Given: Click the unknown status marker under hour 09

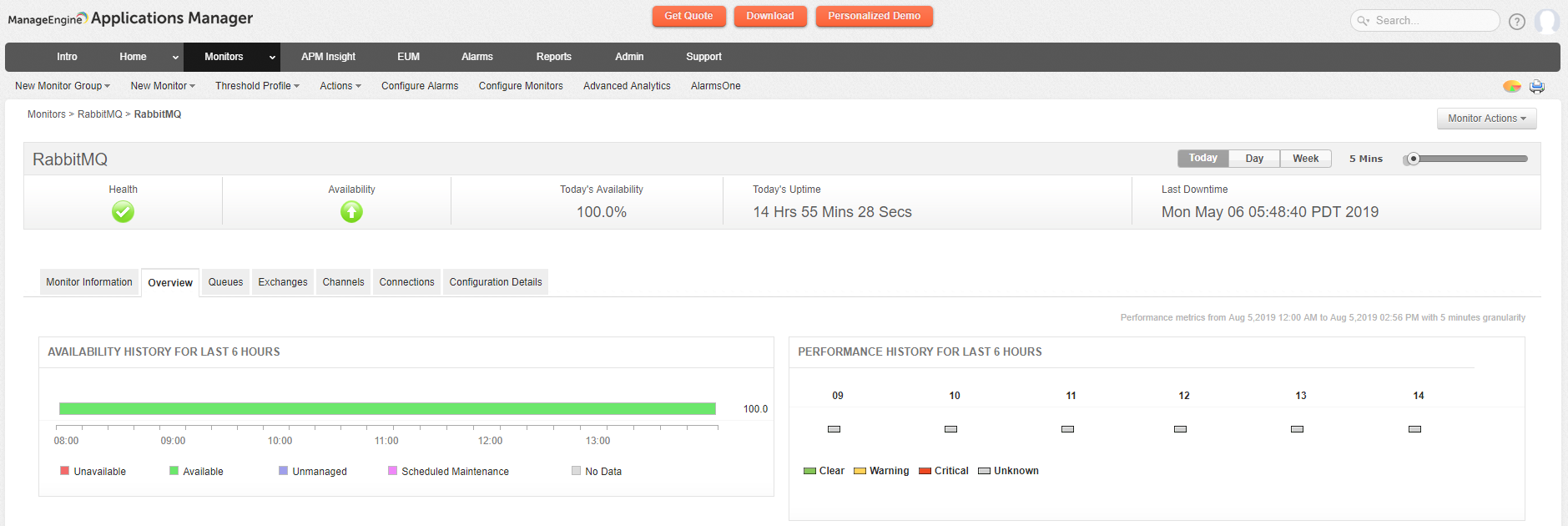Looking at the screenshot, I should [x=834, y=429].
